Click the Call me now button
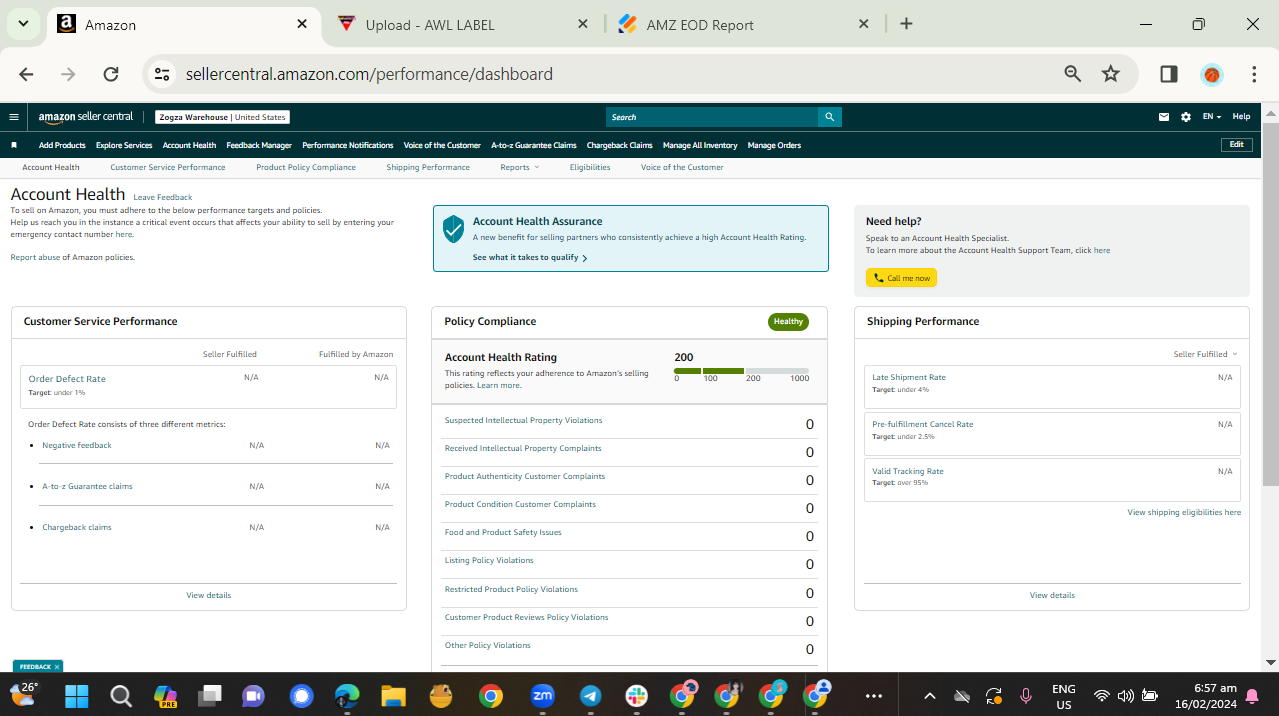The height and width of the screenshot is (716, 1279). [x=901, y=278]
